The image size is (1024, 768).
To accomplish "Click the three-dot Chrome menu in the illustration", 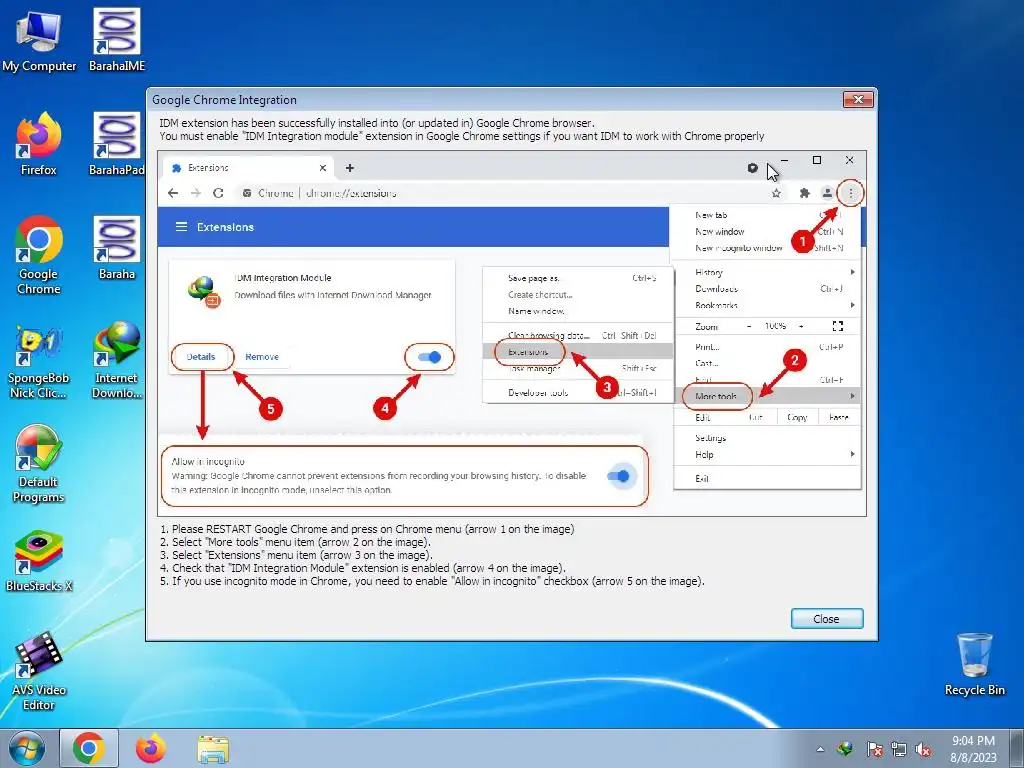I will tap(850, 193).
